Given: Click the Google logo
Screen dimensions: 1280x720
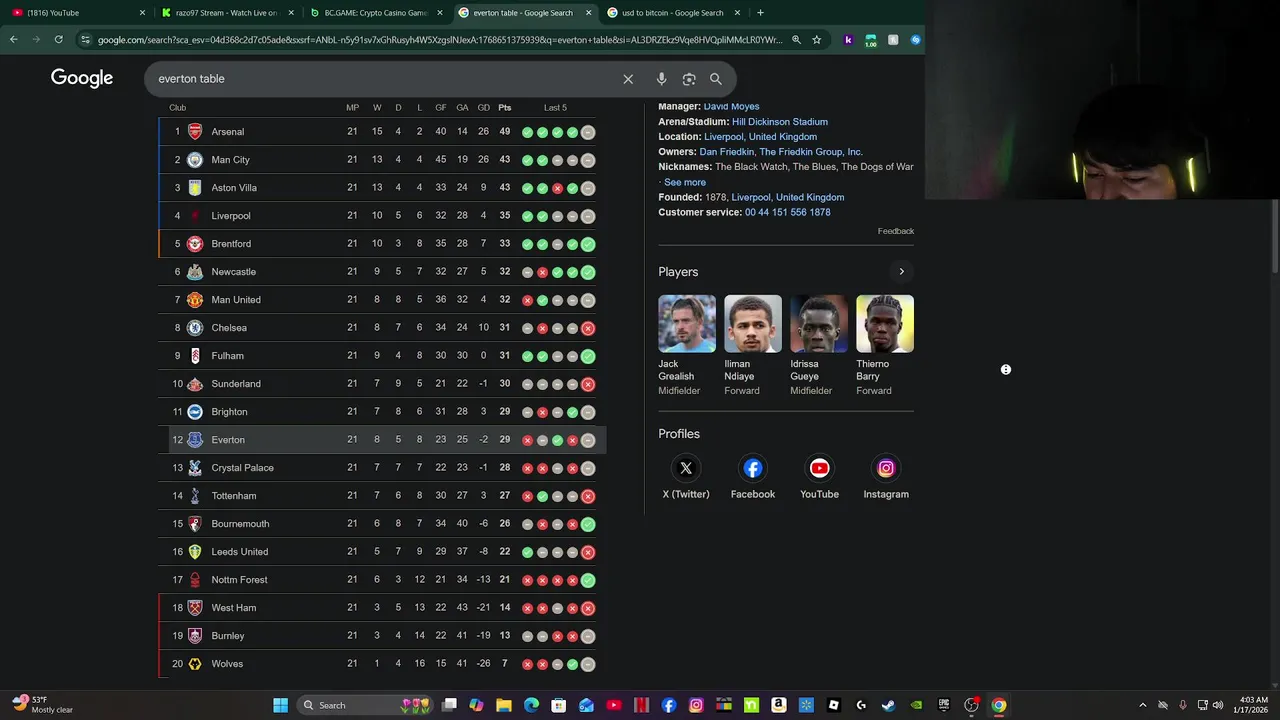Looking at the screenshot, I should point(82,78).
